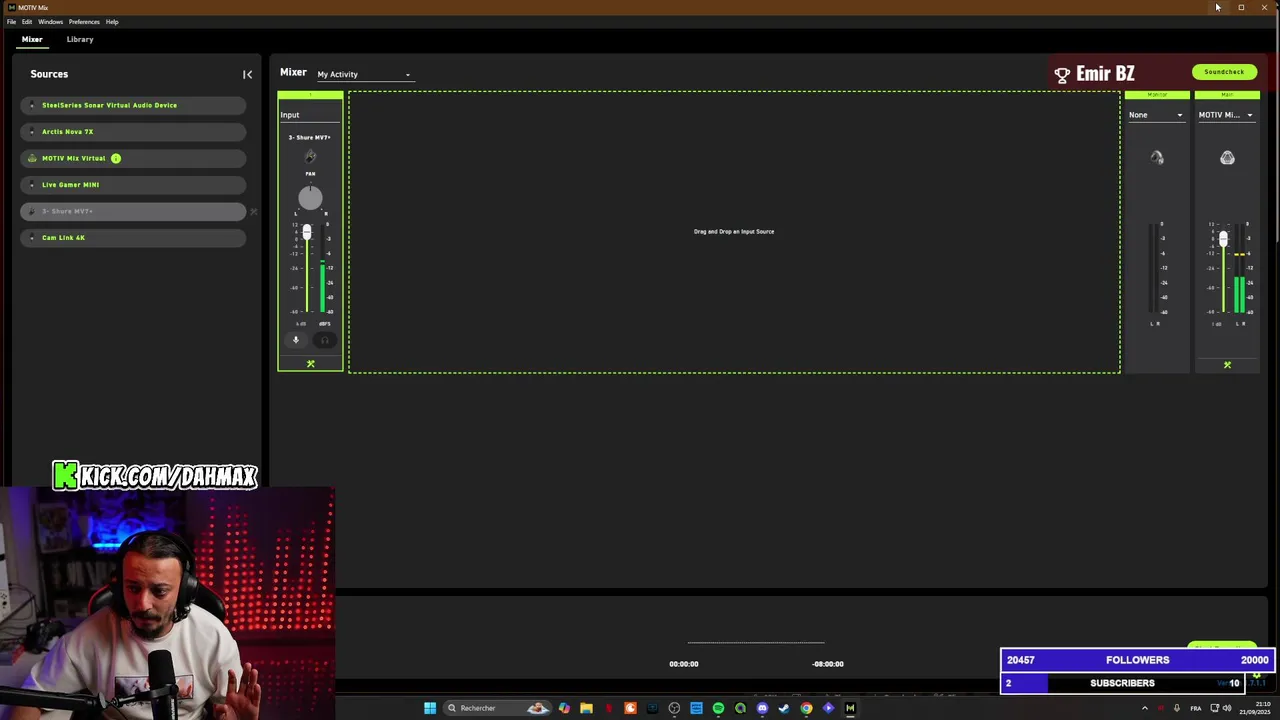Select Arctis Nova 7X source
The height and width of the screenshot is (720, 1280).
tap(133, 131)
